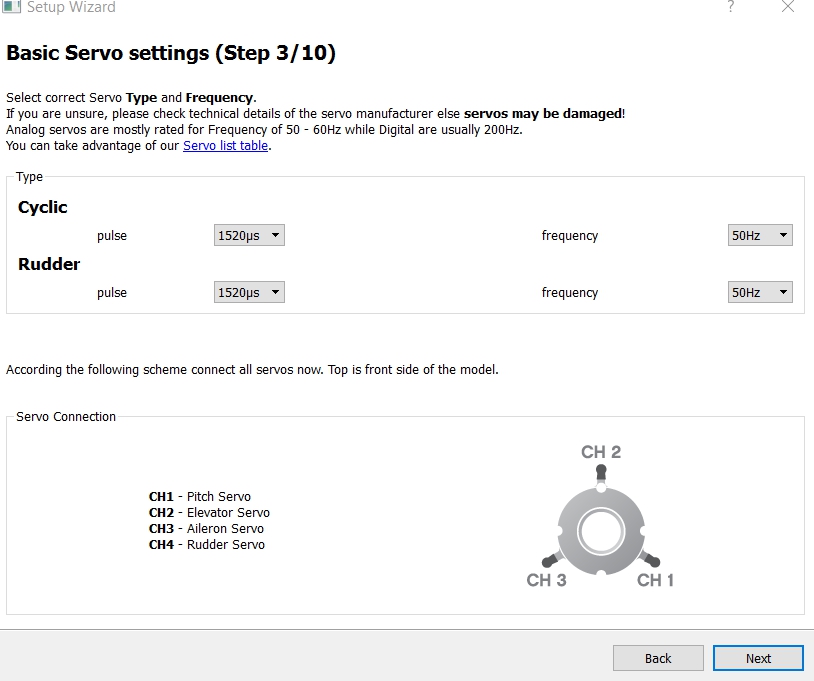Click the CH 2 servo arm in diagram

point(601,471)
